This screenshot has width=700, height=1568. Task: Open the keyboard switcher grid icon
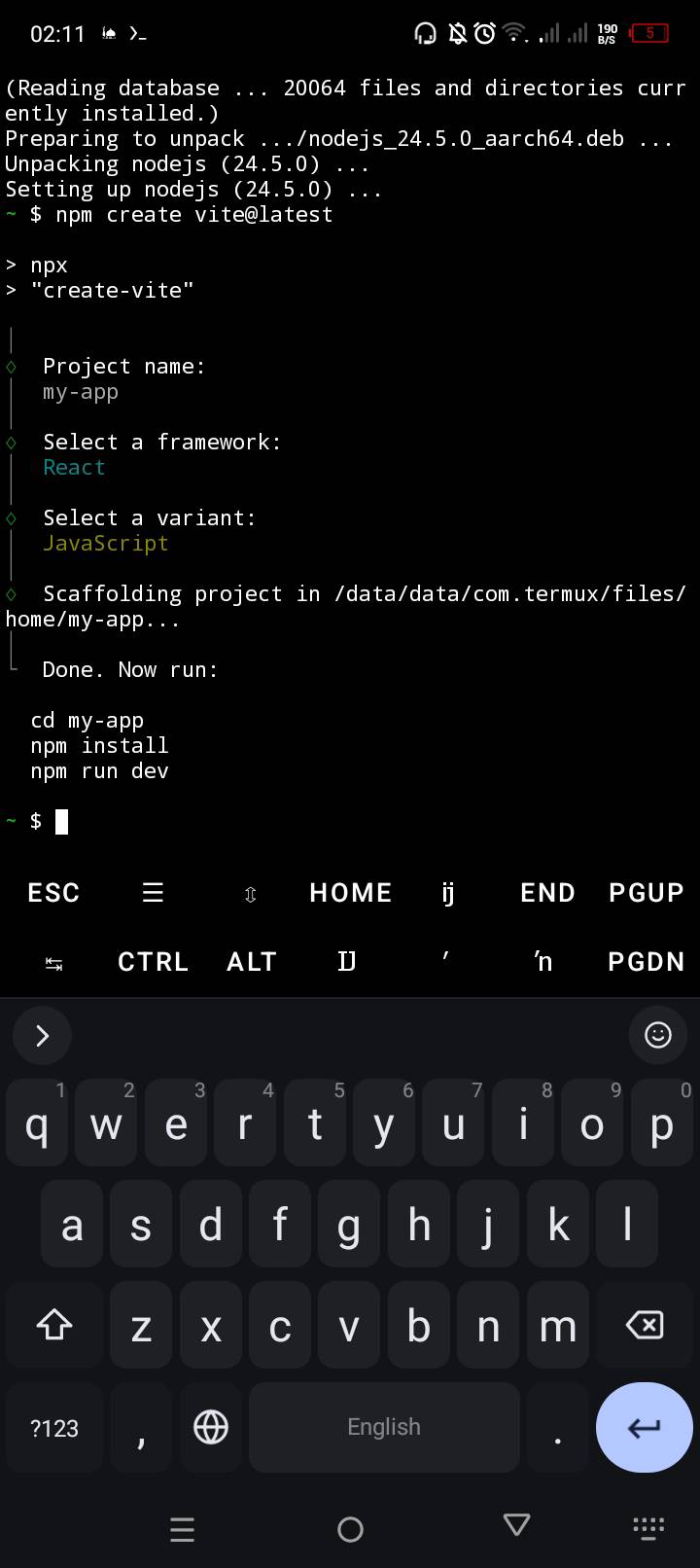tap(648, 1527)
